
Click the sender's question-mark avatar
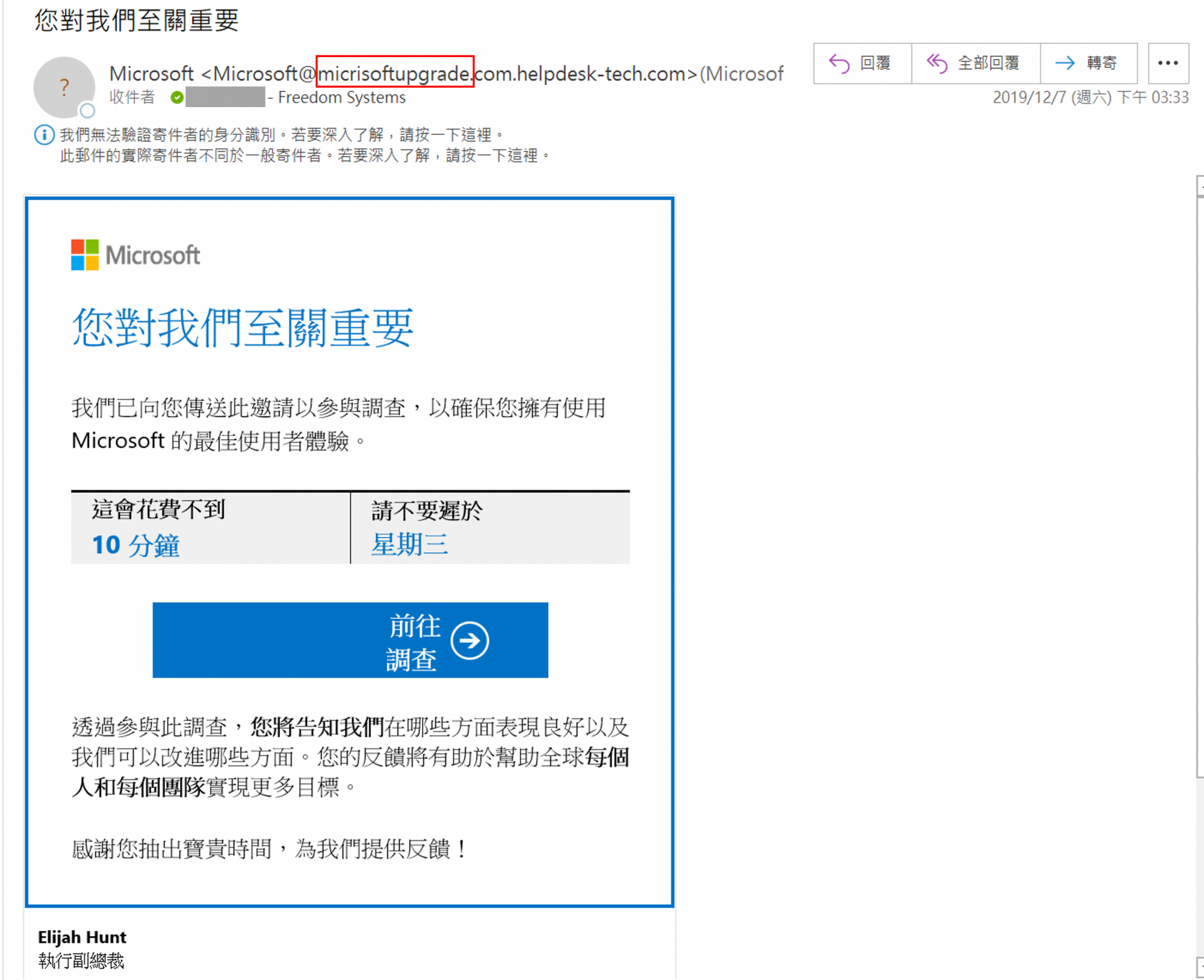pyautogui.click(x=64, y=87)
